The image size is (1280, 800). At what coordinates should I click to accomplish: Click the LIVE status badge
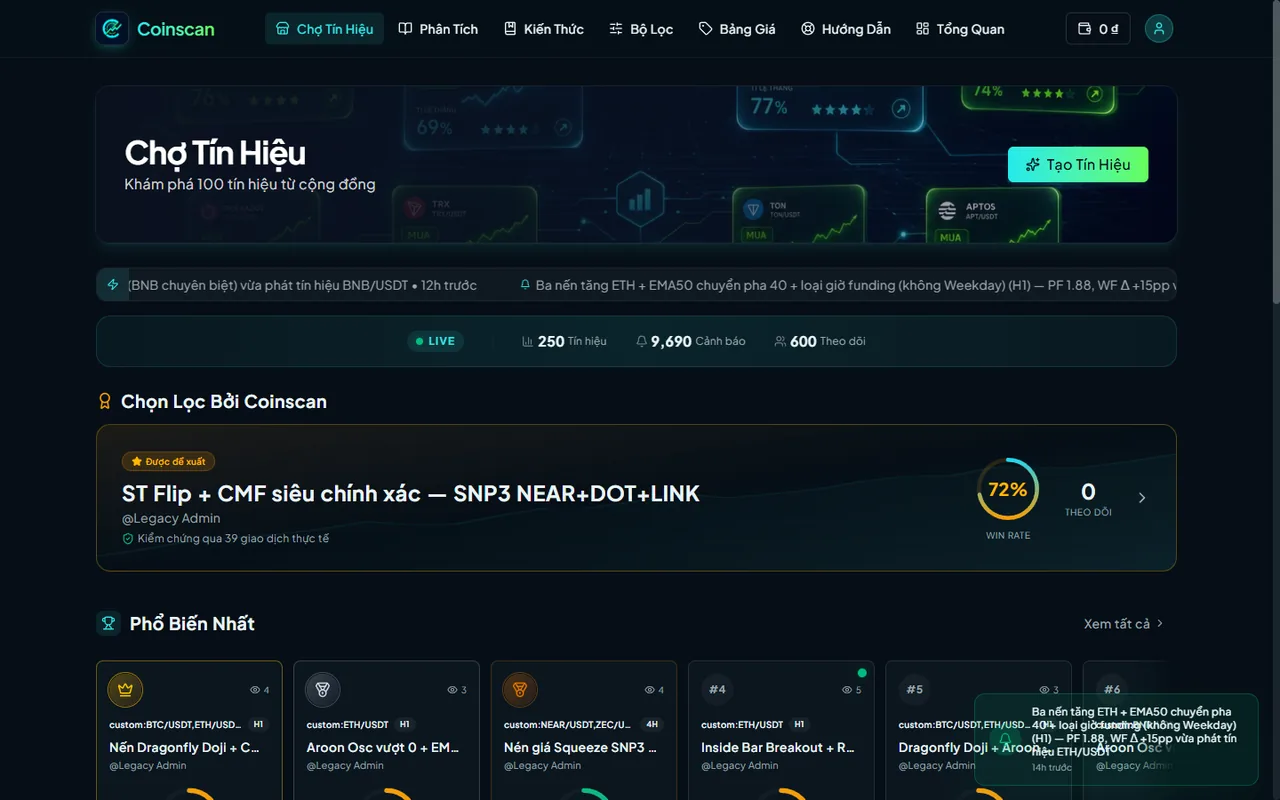[x=435, y=341]
